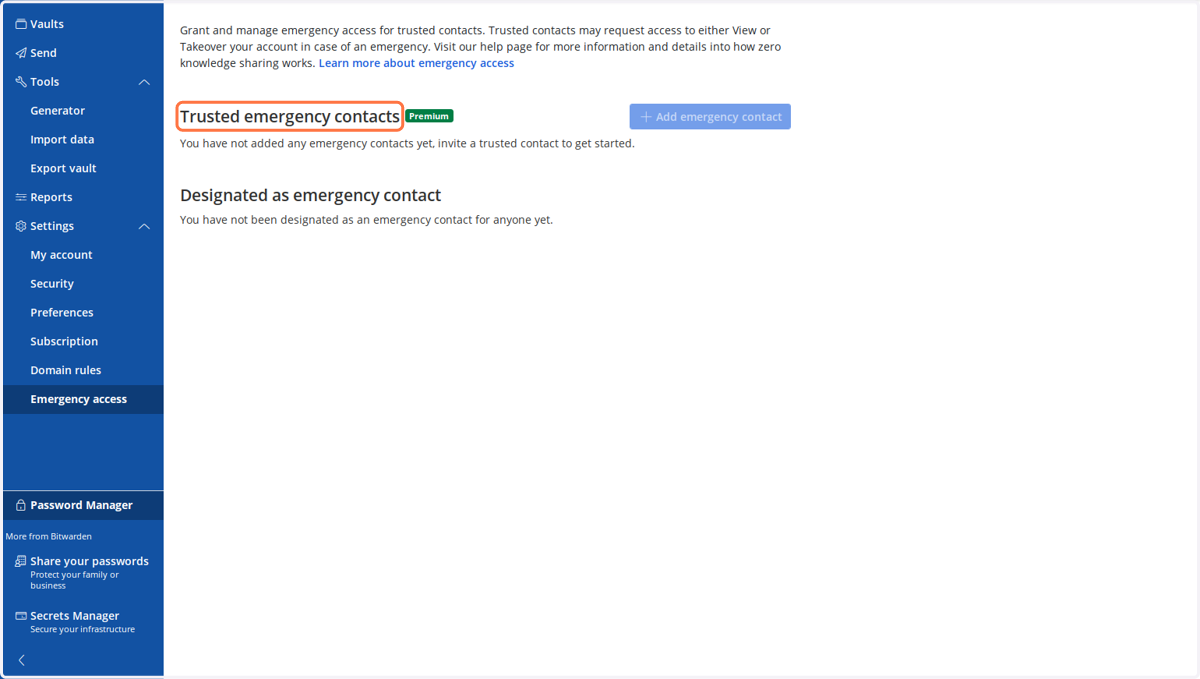Click the Send paper-plane icon
The image size is (1200, 679).
click(x=21, y=53)
